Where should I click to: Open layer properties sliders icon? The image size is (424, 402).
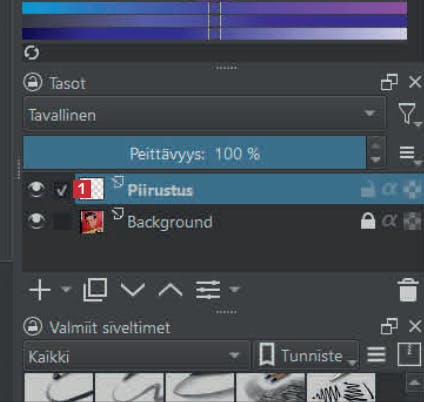[208, 289]
